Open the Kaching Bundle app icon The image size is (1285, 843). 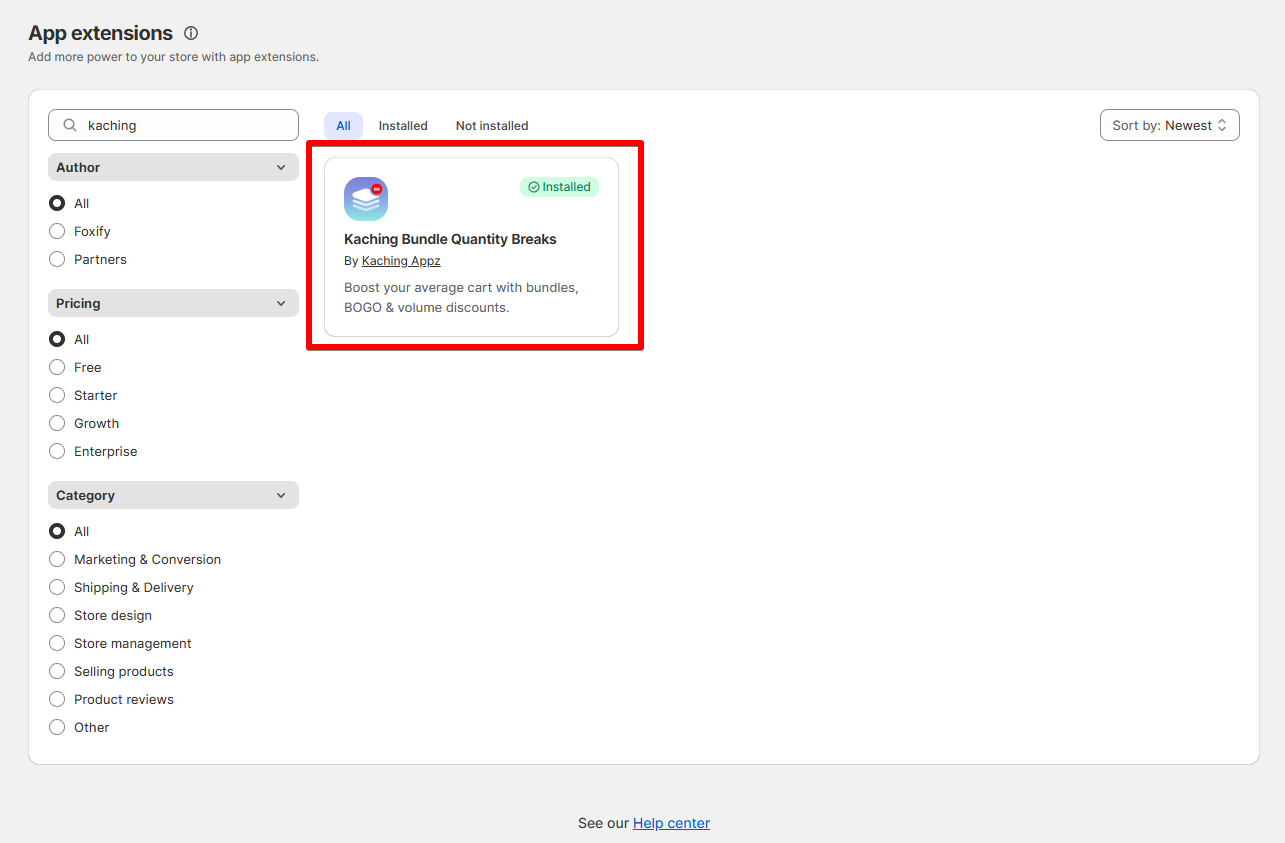pos(366,199)
